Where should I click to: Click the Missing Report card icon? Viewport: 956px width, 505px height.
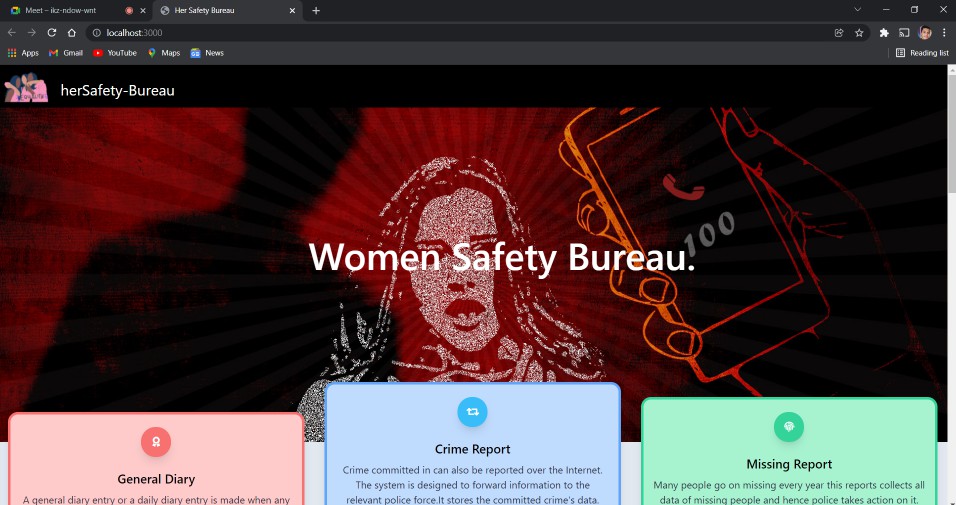(x=788, y=427)
